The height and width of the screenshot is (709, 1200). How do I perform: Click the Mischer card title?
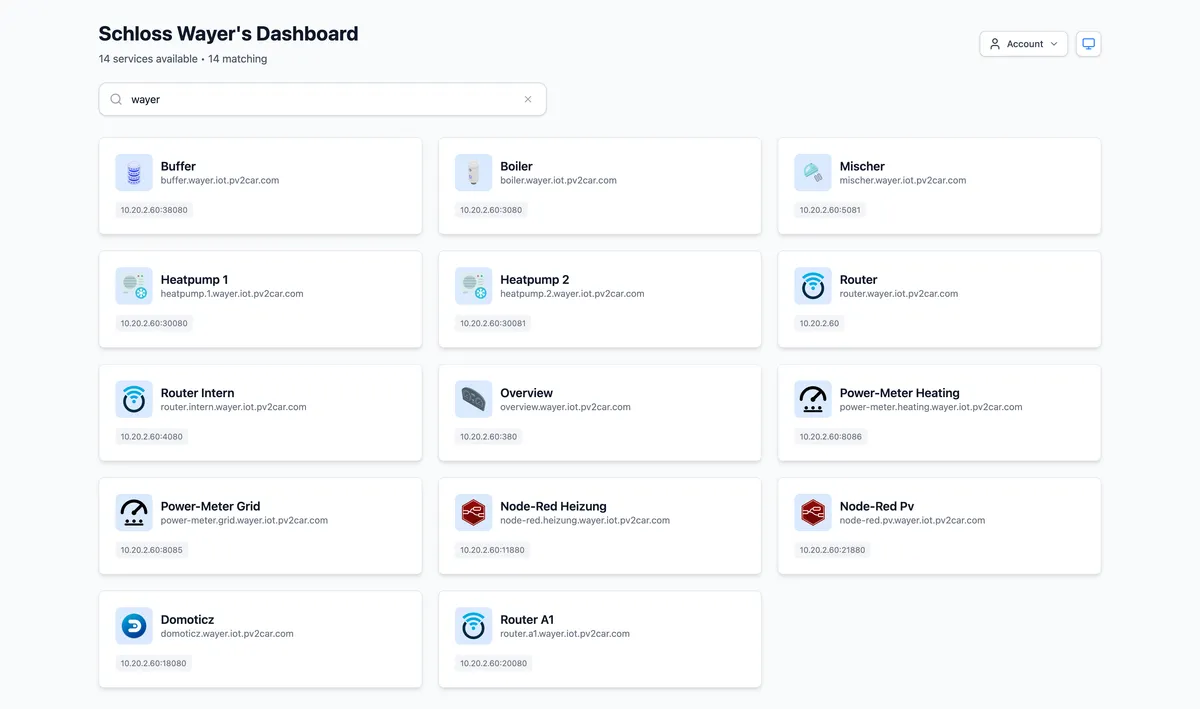point(862,166)
